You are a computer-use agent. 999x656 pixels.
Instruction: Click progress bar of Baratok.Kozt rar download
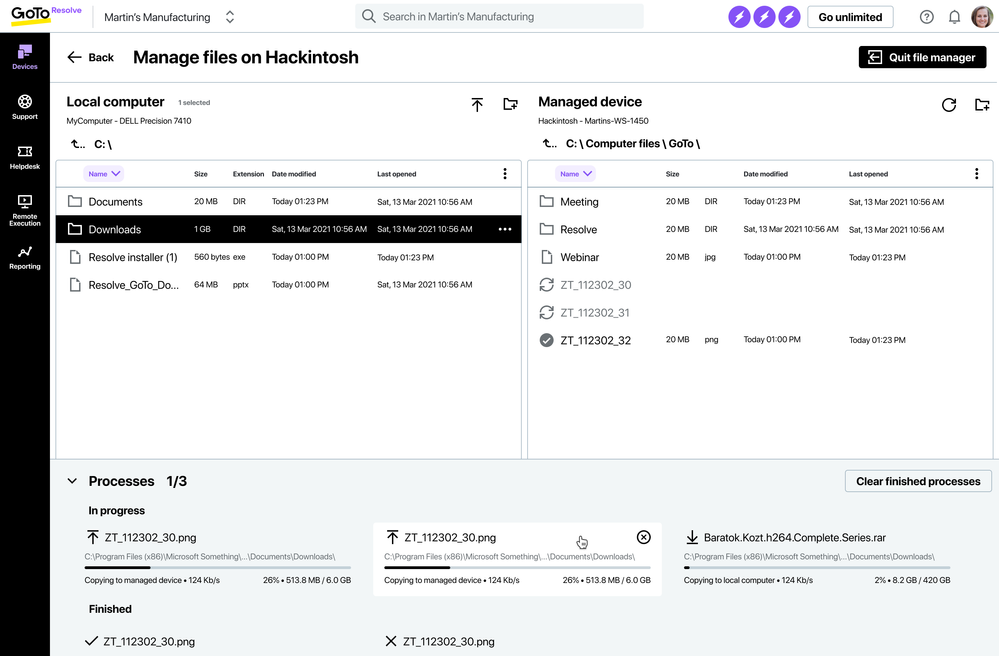point(817,567)
